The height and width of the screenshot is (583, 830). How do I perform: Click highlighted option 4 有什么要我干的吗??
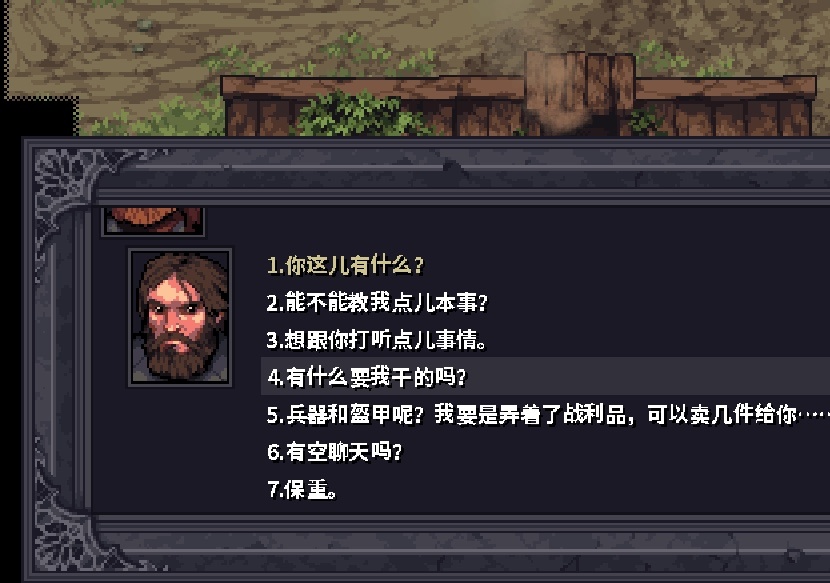545,376
